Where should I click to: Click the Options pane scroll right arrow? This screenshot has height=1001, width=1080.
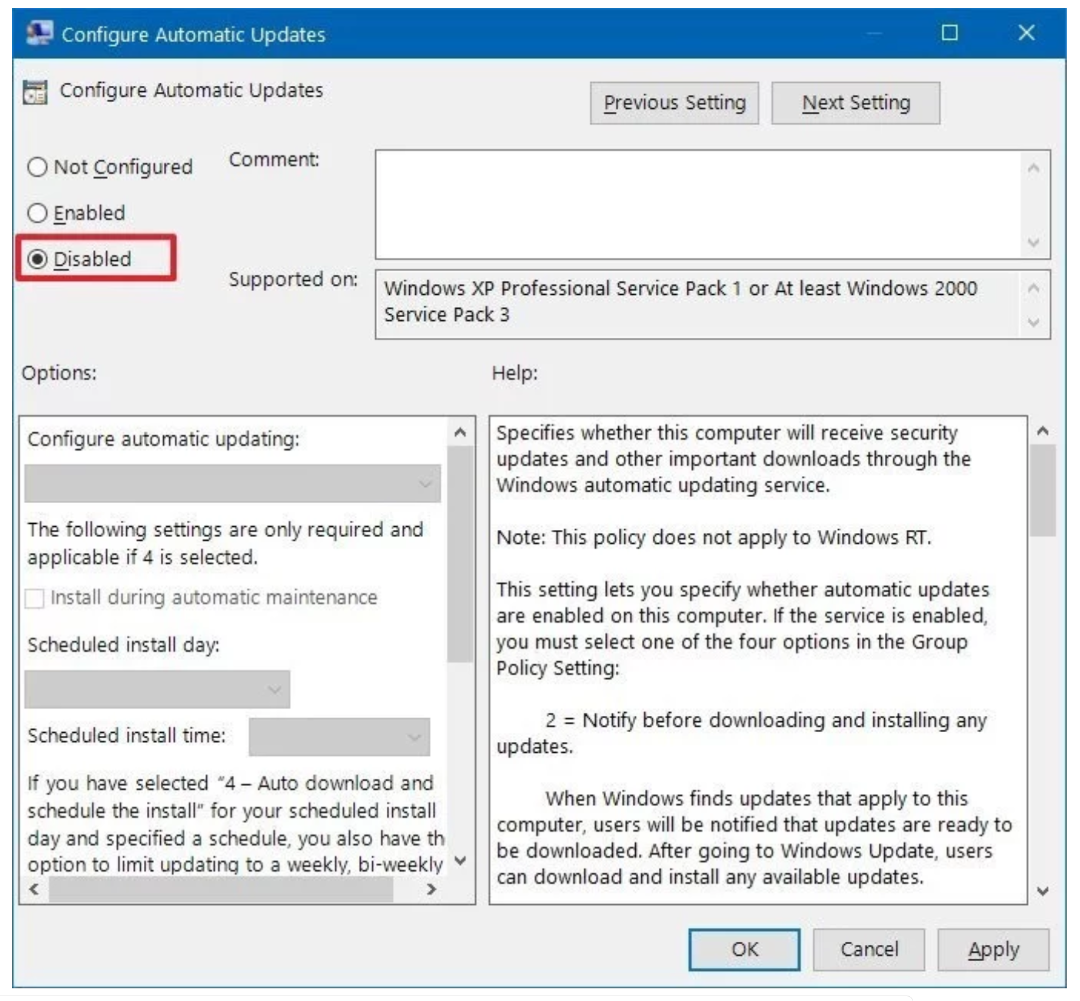point(432,889)
